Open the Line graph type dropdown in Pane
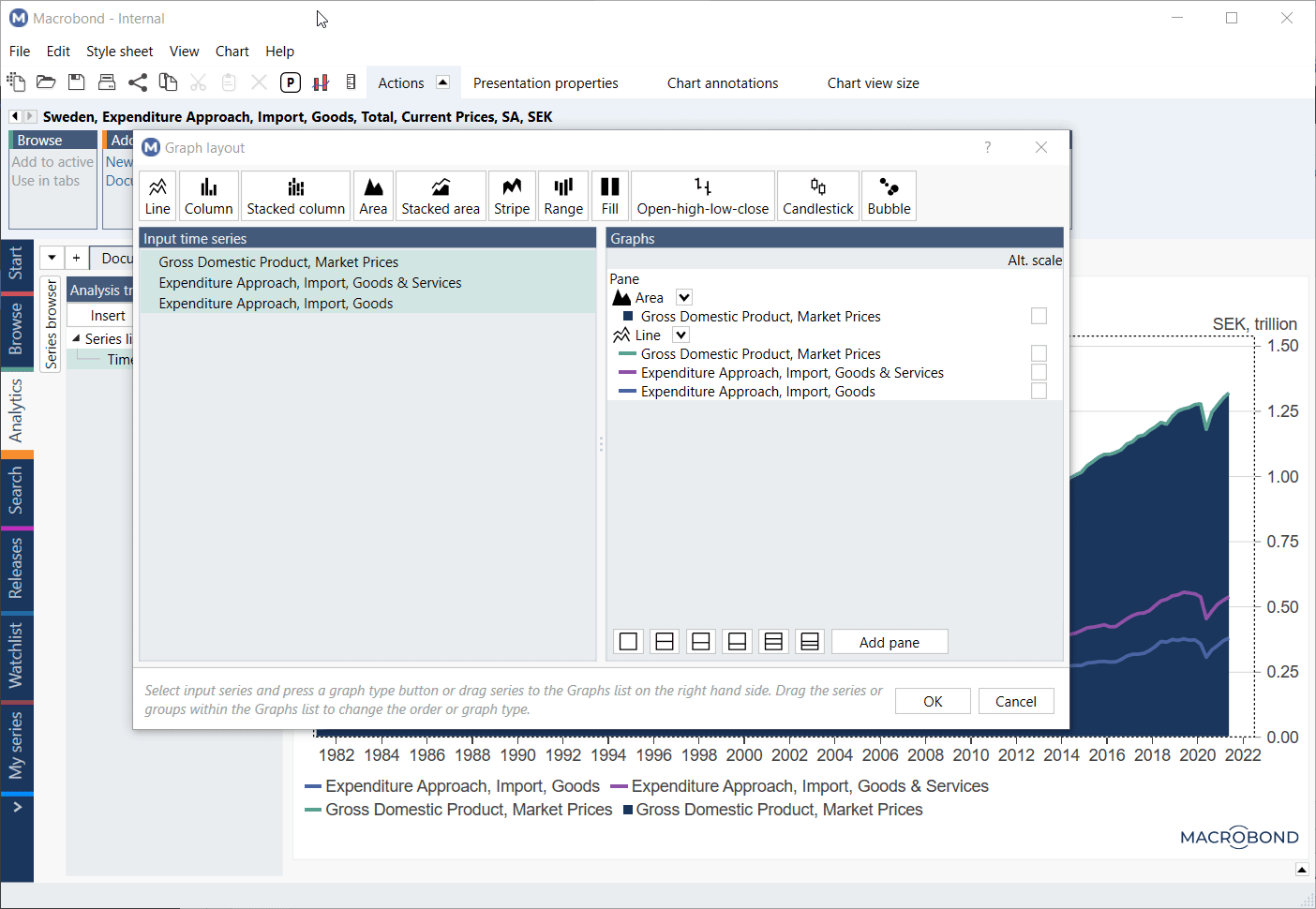1316x909 pixels. pos(681,335)
